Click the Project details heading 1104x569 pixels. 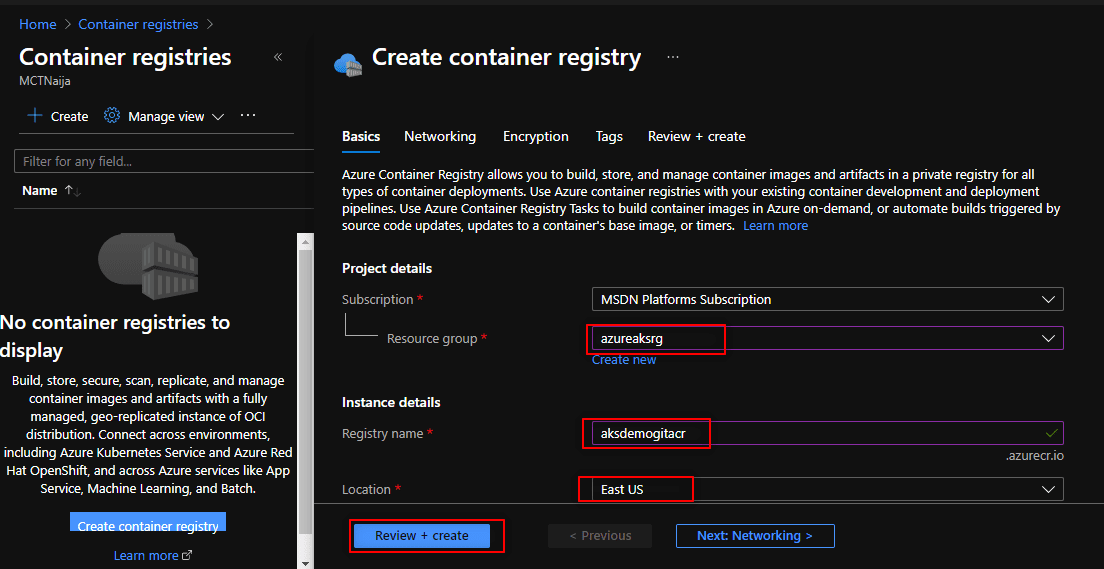coord(387,268)
